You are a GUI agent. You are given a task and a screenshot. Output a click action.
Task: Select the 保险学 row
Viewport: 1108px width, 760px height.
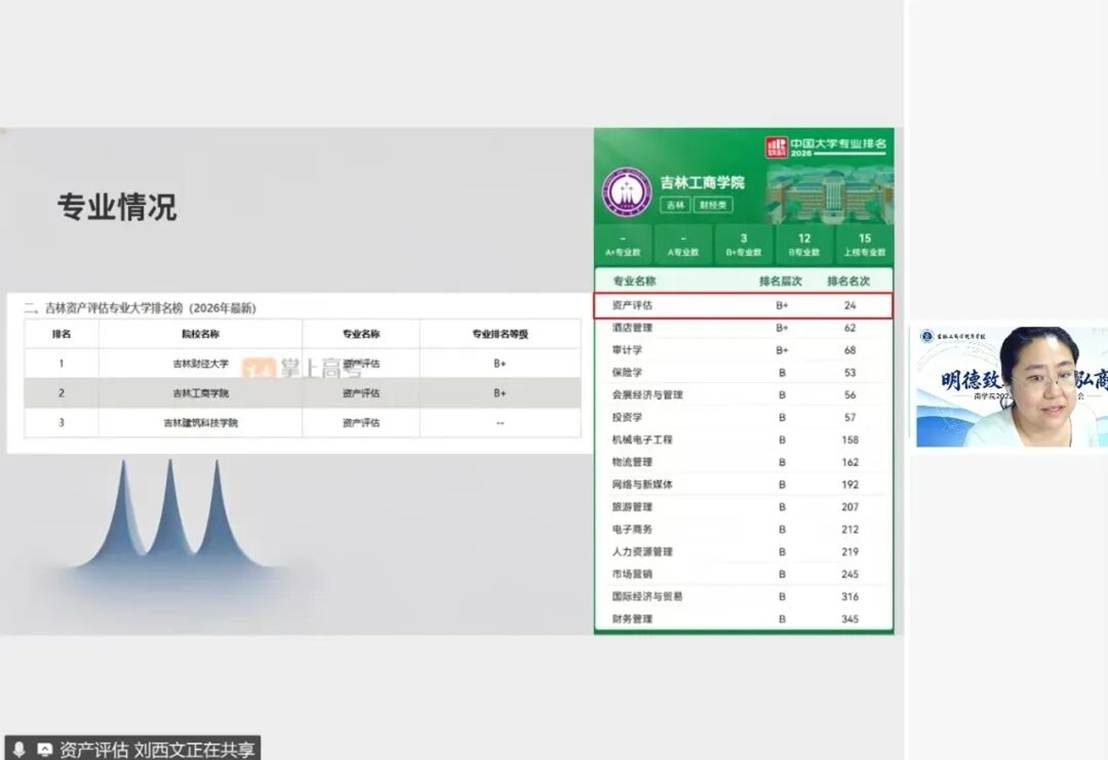point(743,372)
